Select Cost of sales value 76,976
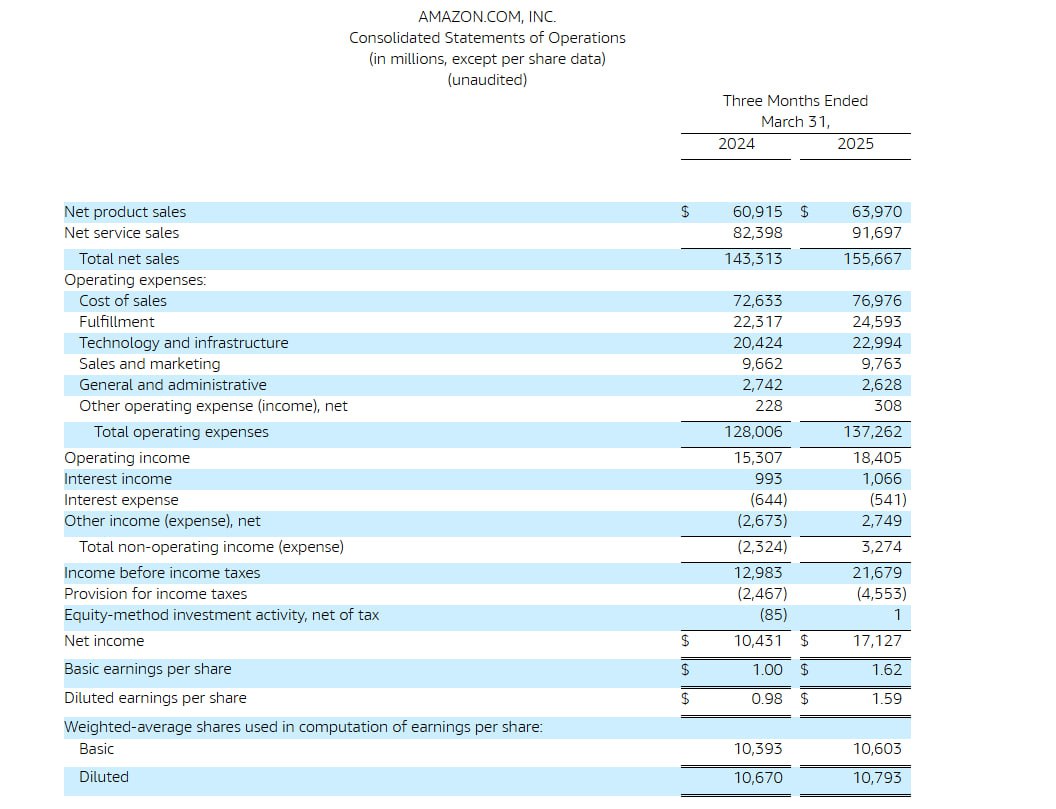The width and height of the screenshot is (1056, 809). [877, 300]
